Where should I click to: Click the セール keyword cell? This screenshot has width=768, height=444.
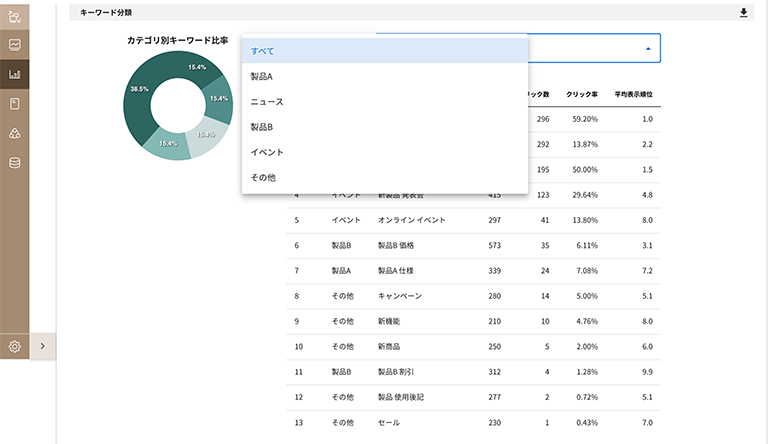[x=389, y=422]
